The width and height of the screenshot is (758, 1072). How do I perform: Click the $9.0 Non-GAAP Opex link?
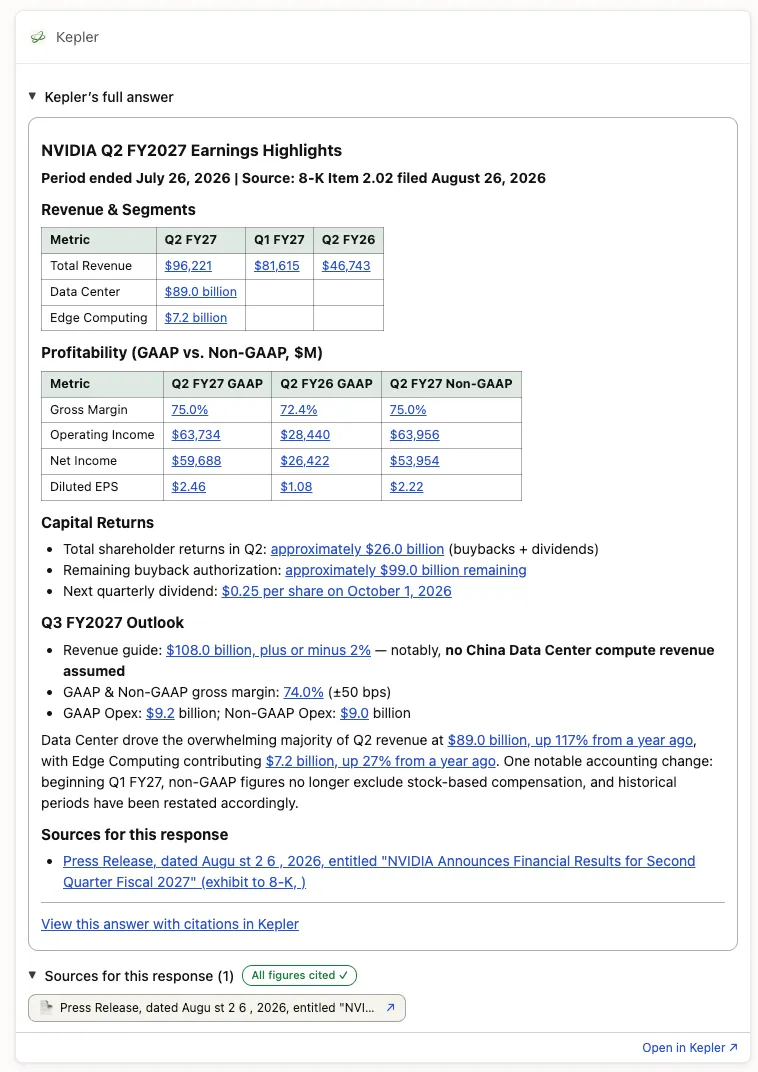click(x=354, y=713)
